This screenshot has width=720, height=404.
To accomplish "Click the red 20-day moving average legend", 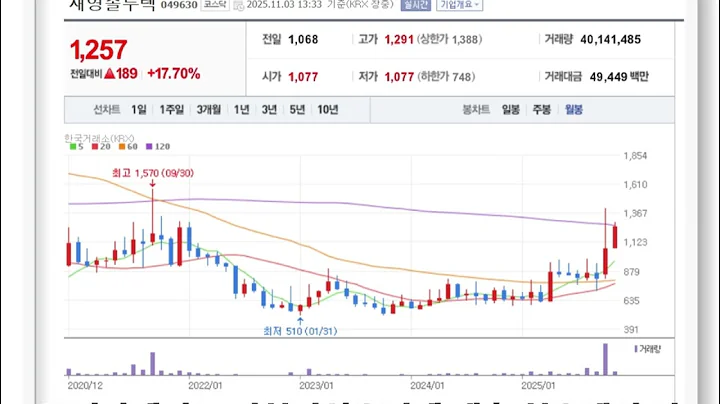I will tap(101, 146).
